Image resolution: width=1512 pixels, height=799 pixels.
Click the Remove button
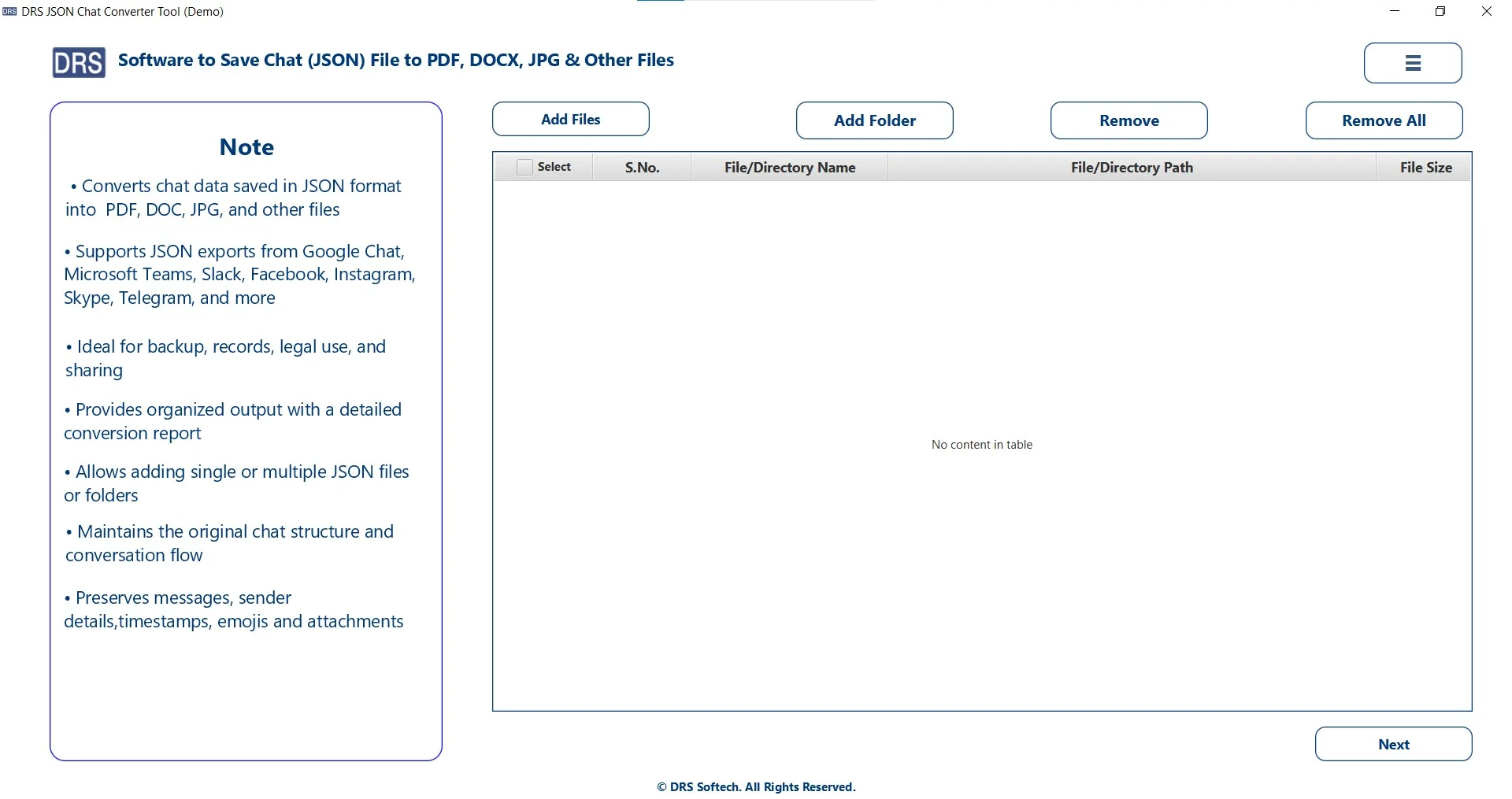coord(1128,120)
